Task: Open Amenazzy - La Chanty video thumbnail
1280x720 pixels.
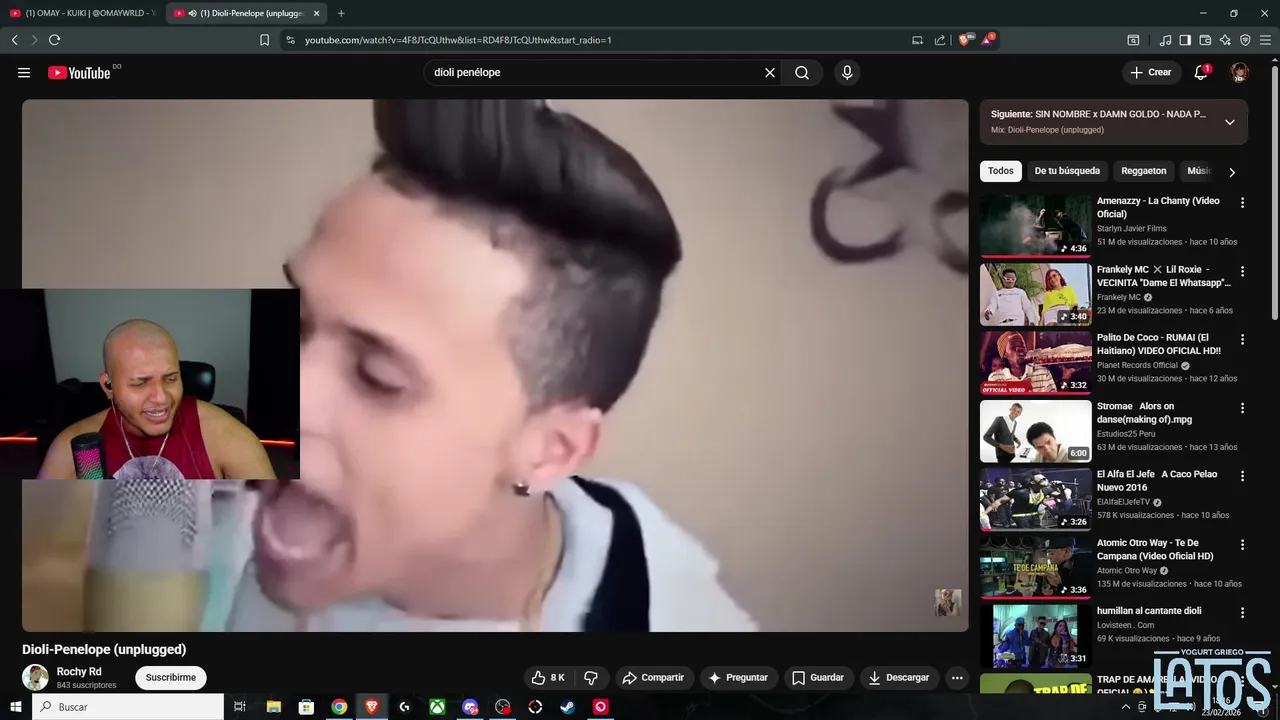Action: click(x=1035, y=226)
